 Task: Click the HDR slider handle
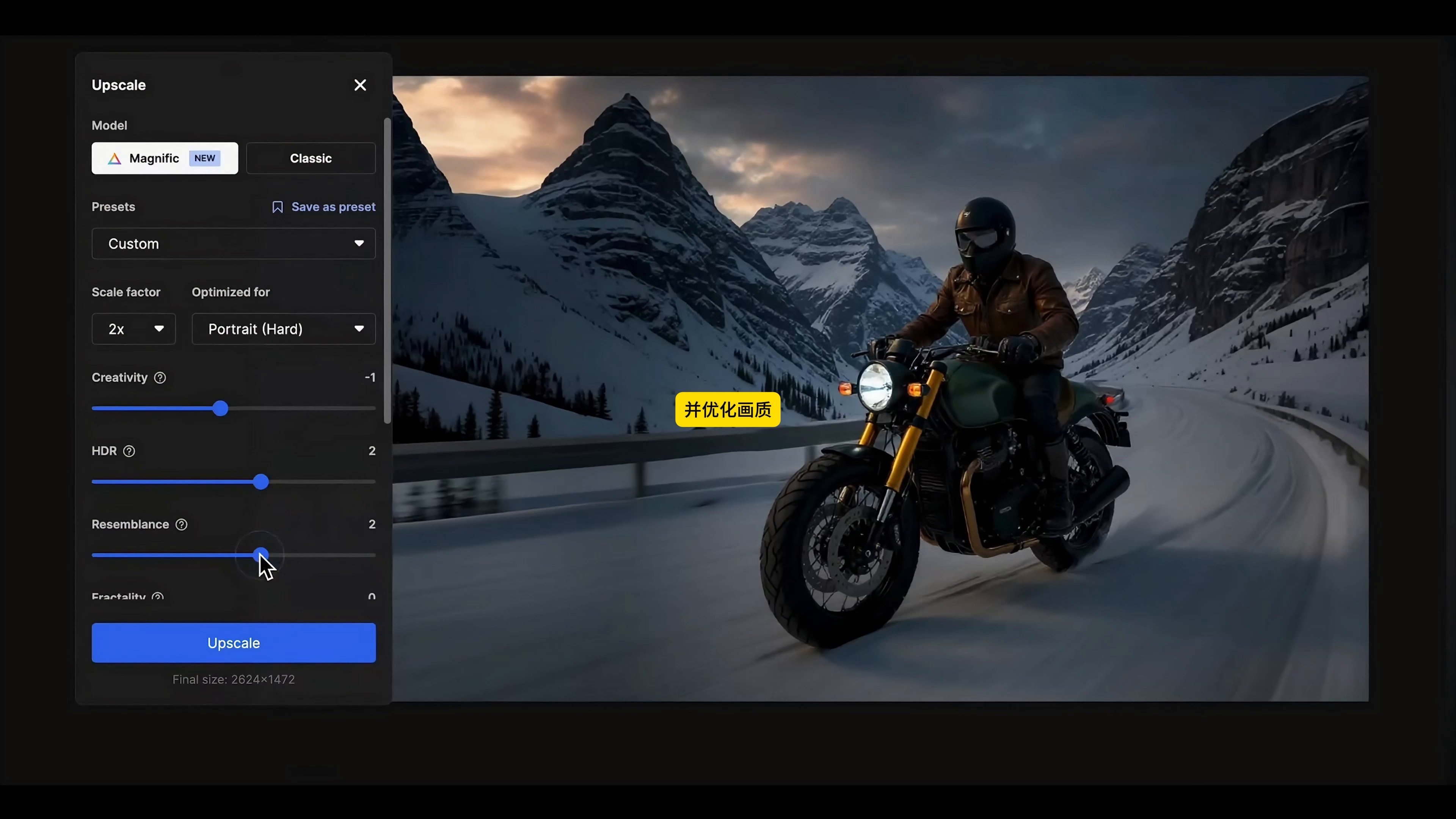260,482
